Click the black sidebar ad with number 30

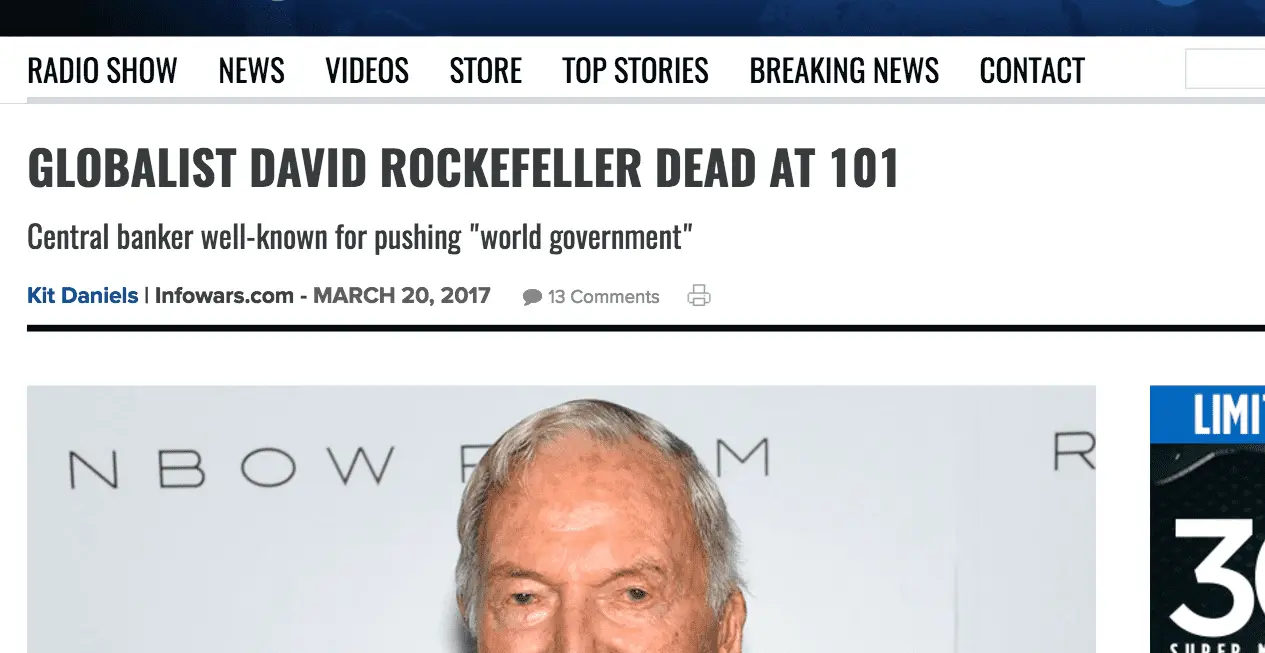coord(1207,548)
